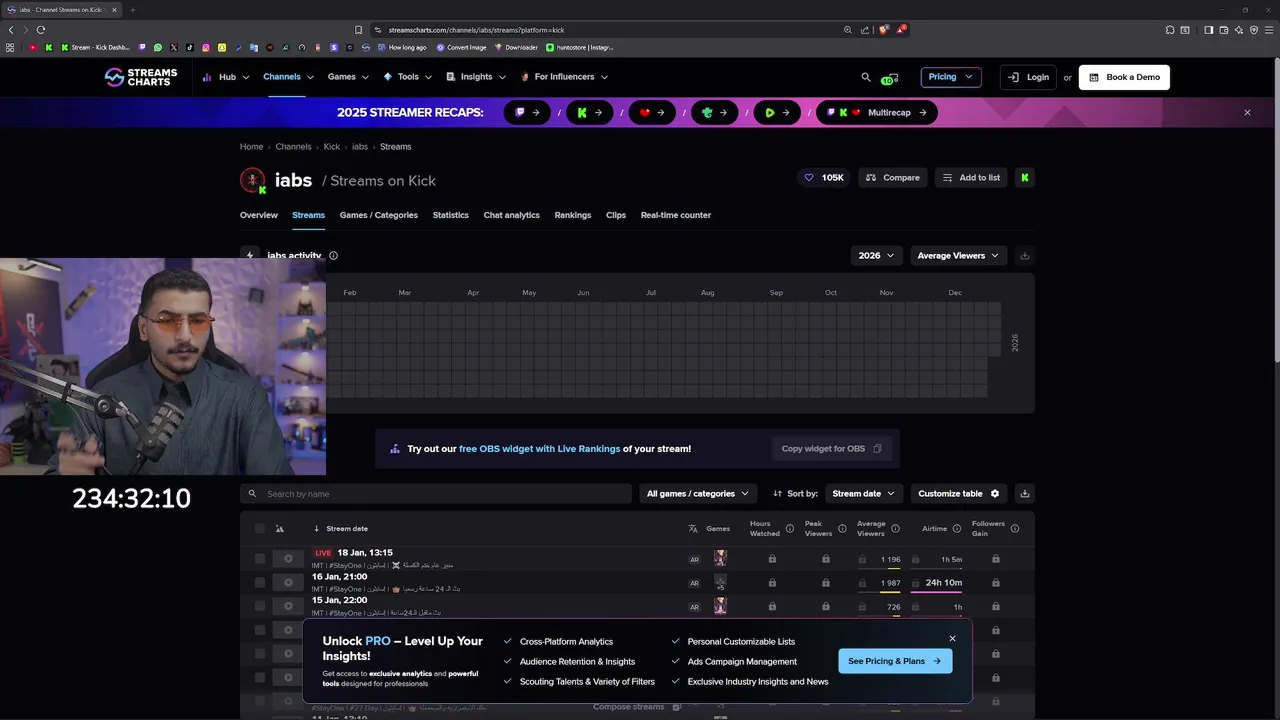The image size is (1280, 720).
Task: Open the All games / categories filter
Action: point(697,494)
